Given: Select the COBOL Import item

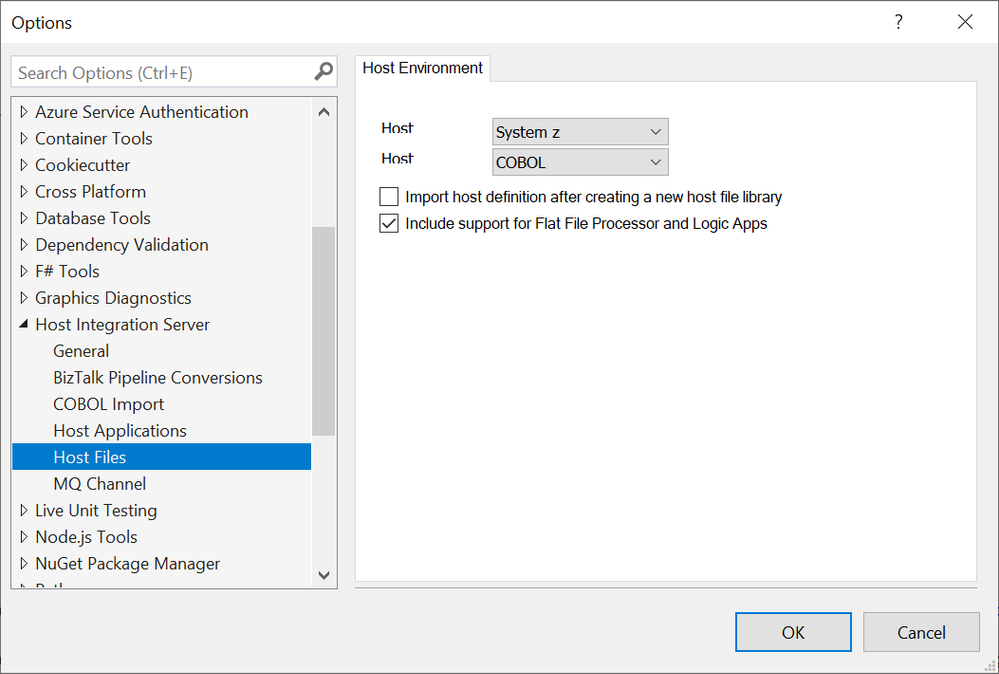Looking at the screenshot, I should point(108,405).
